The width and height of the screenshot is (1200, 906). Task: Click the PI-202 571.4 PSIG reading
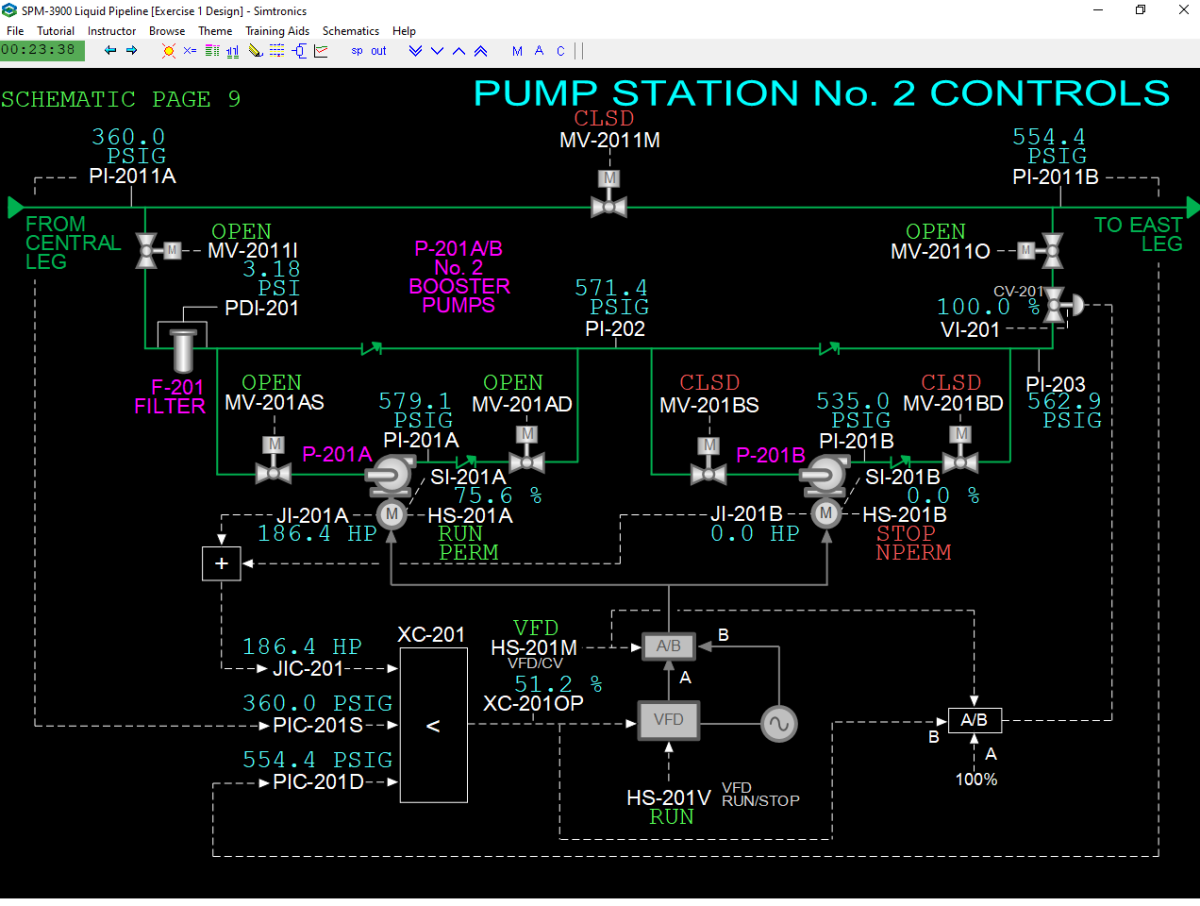(611, 298)
